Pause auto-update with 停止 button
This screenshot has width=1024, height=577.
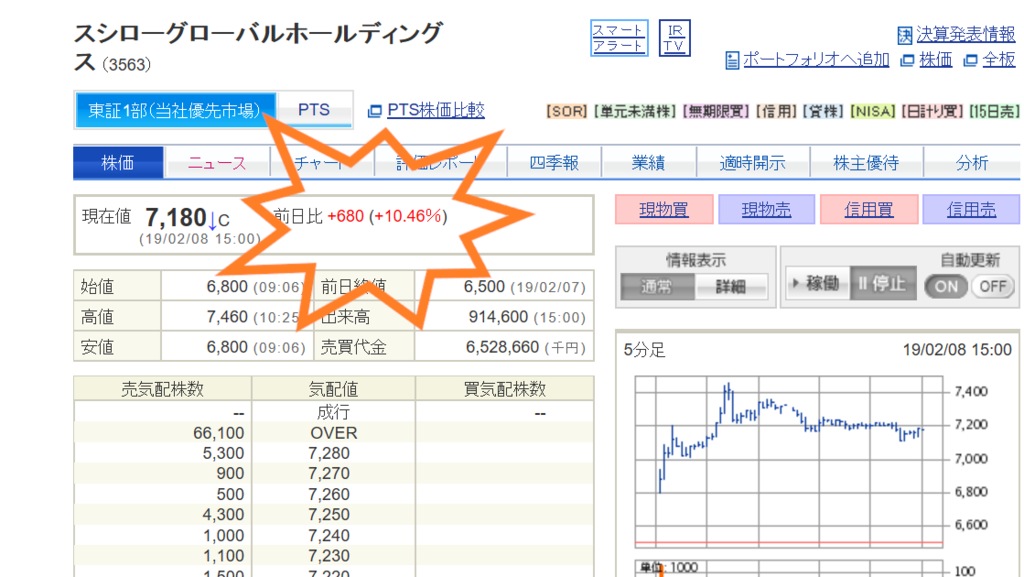(883, 283)
